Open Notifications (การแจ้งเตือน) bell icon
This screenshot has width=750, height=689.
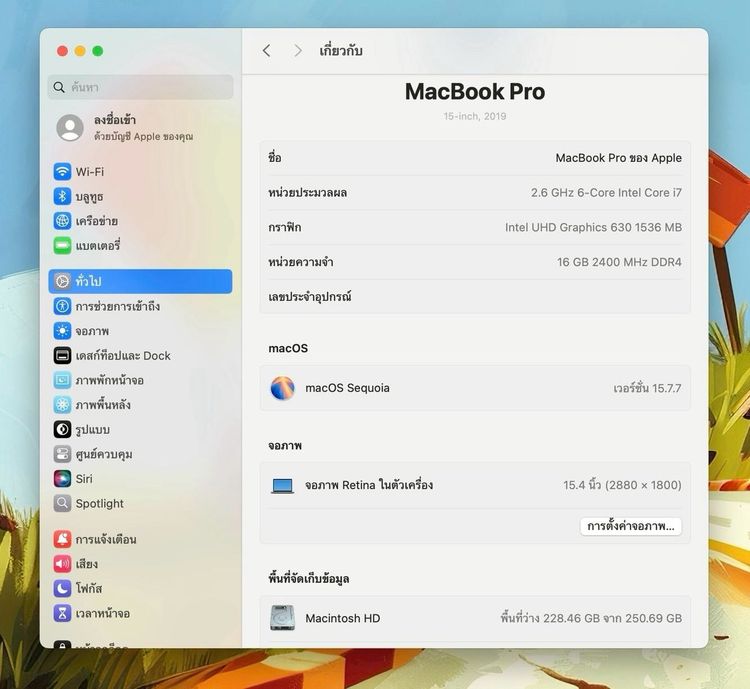click(x=62, y=539)
